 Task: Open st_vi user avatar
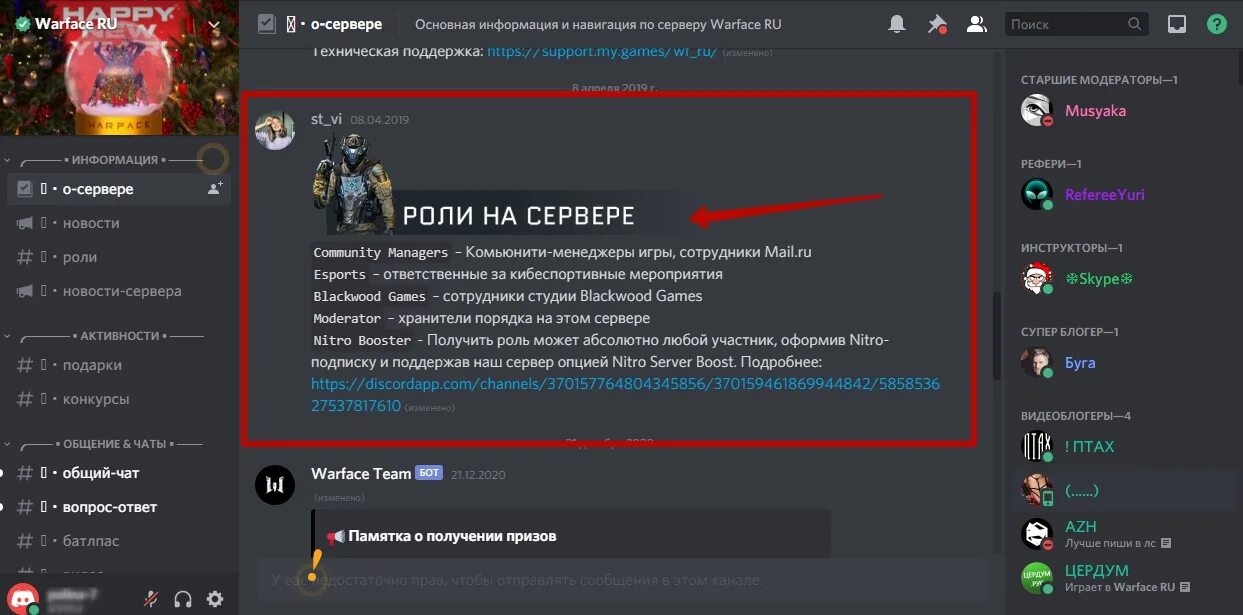coord(275,131)
